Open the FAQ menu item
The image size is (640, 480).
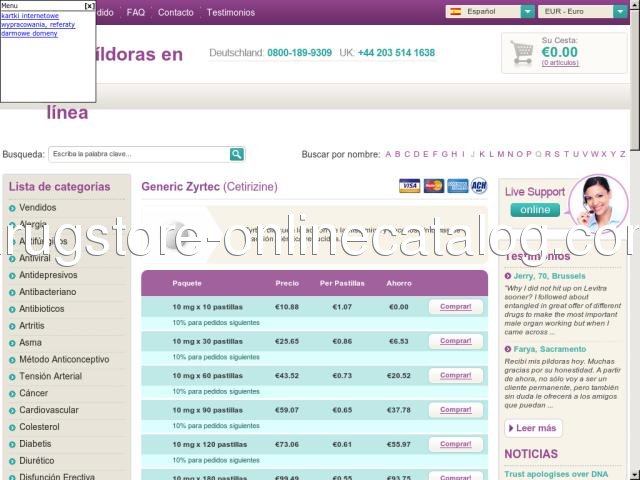coord(136,13)
